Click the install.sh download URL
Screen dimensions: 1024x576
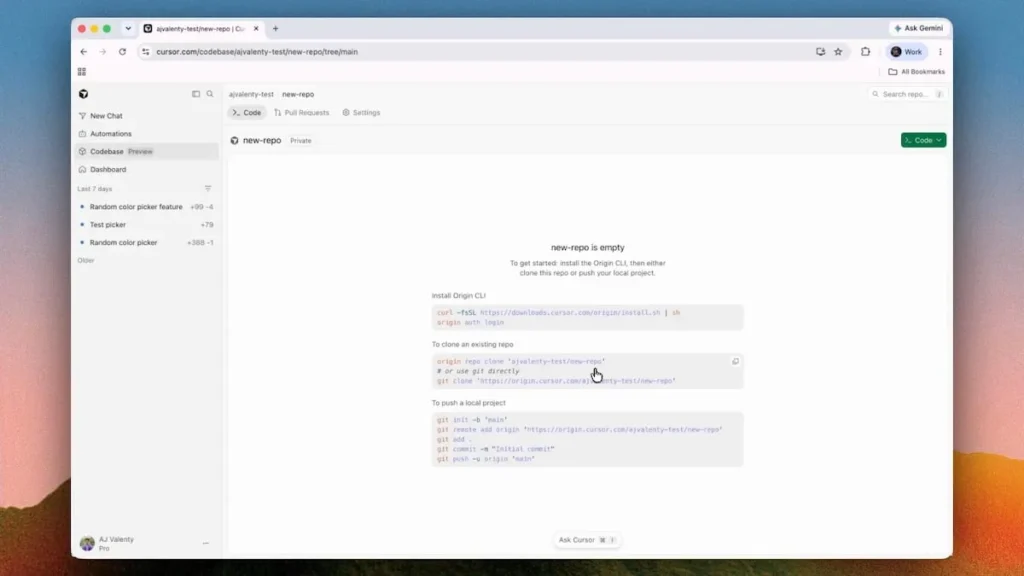coord(569,313)
